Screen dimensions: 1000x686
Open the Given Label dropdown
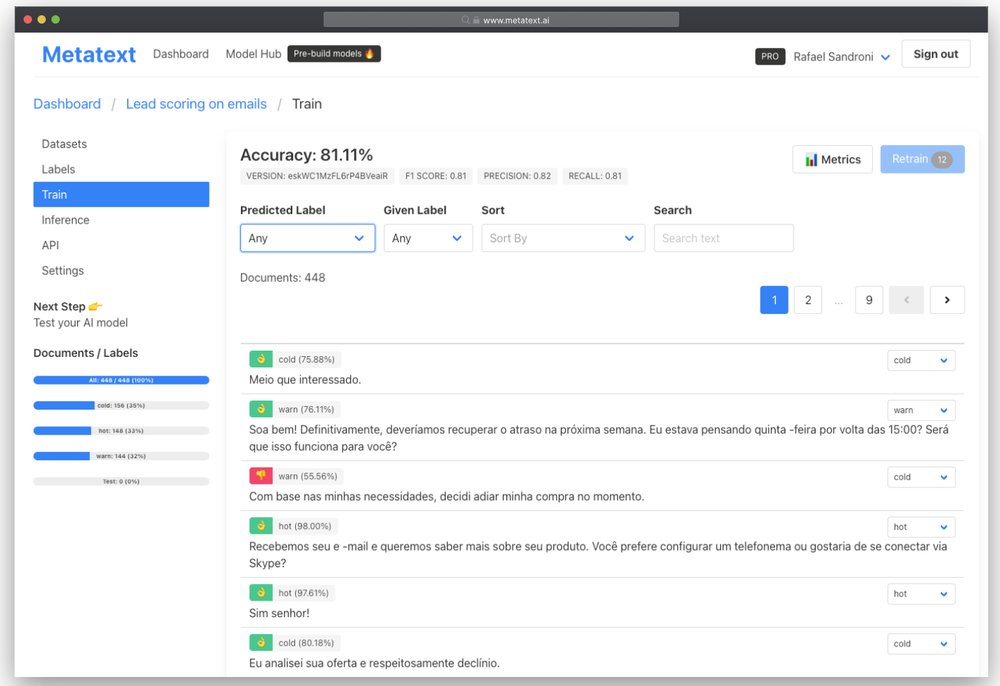tap(428, 238)
